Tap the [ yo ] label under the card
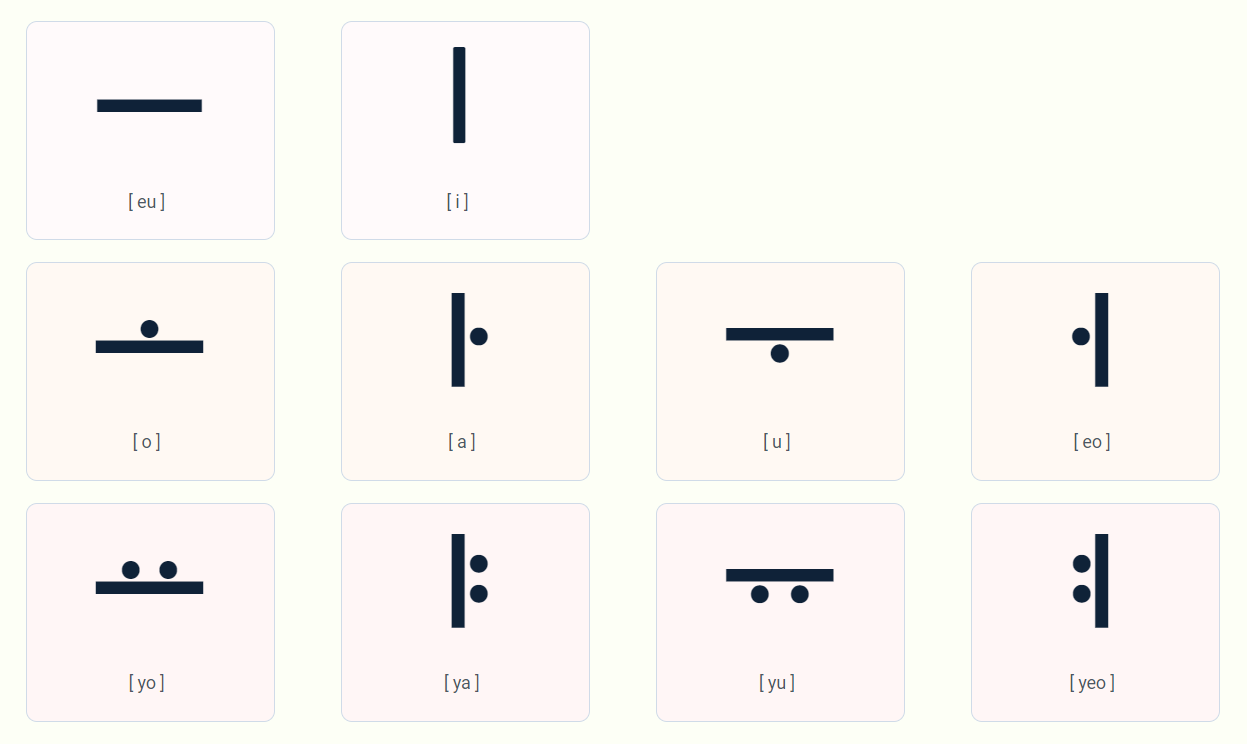This screenshot has height=744, width=1247. coord(147,683)
